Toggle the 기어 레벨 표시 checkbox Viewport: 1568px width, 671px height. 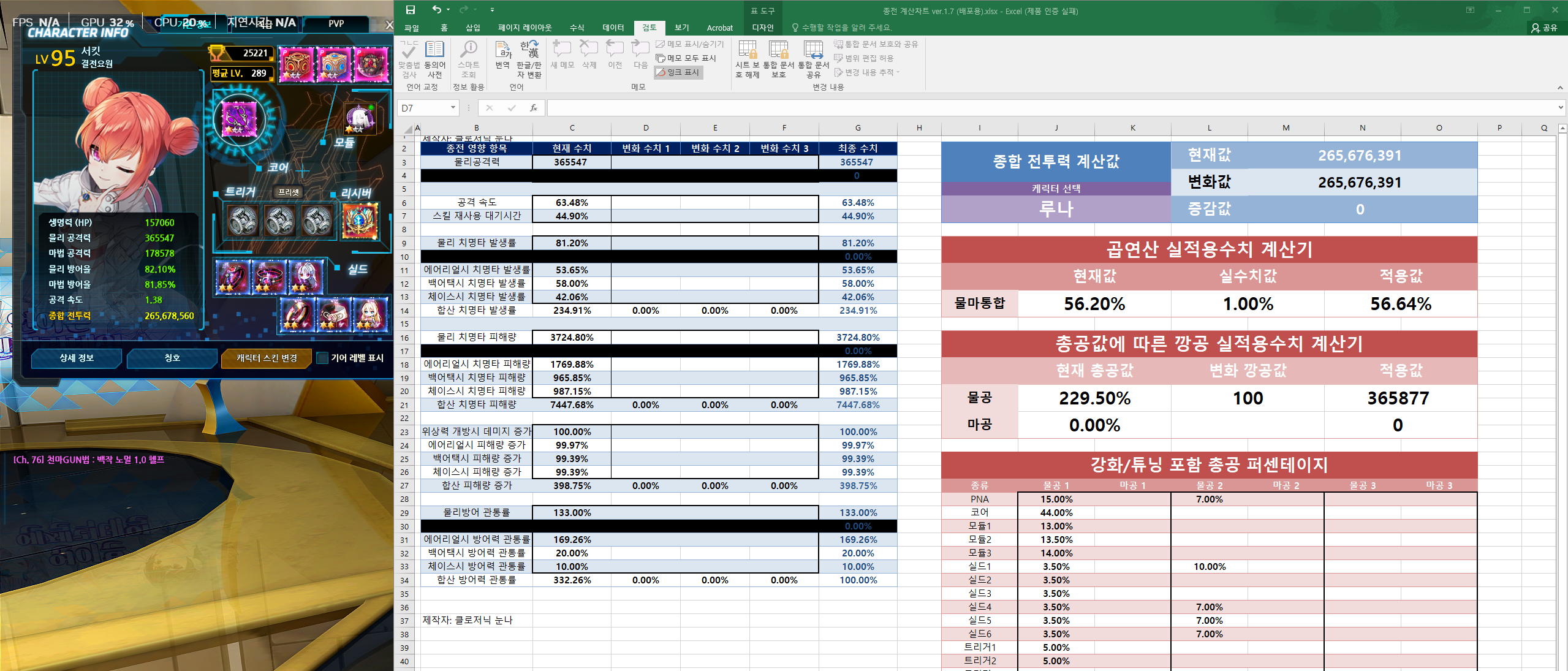[x=322, y=358]
